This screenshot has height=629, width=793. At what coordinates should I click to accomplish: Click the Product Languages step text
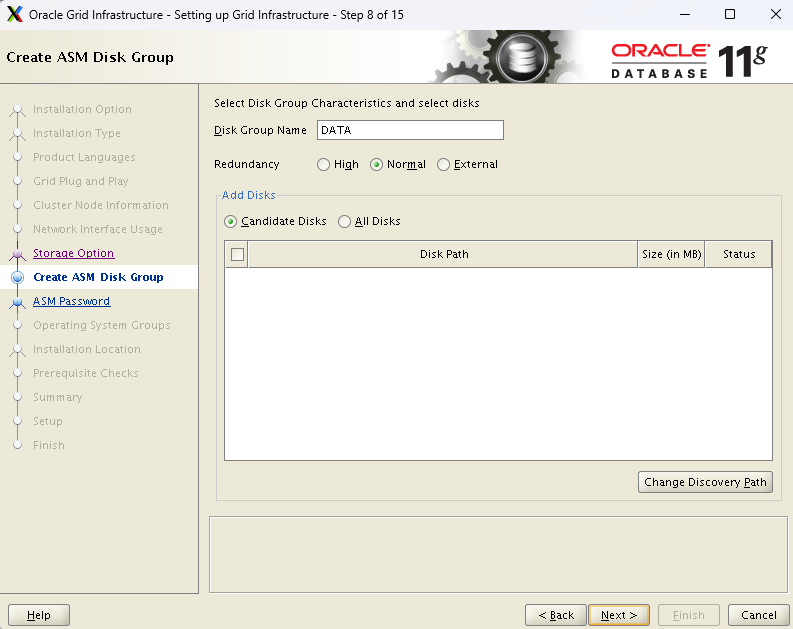pos(84,157)
